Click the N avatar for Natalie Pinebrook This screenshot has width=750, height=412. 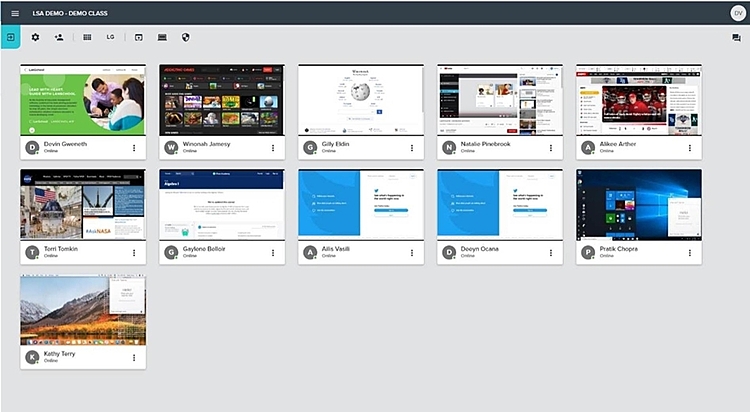pos(449,147)
